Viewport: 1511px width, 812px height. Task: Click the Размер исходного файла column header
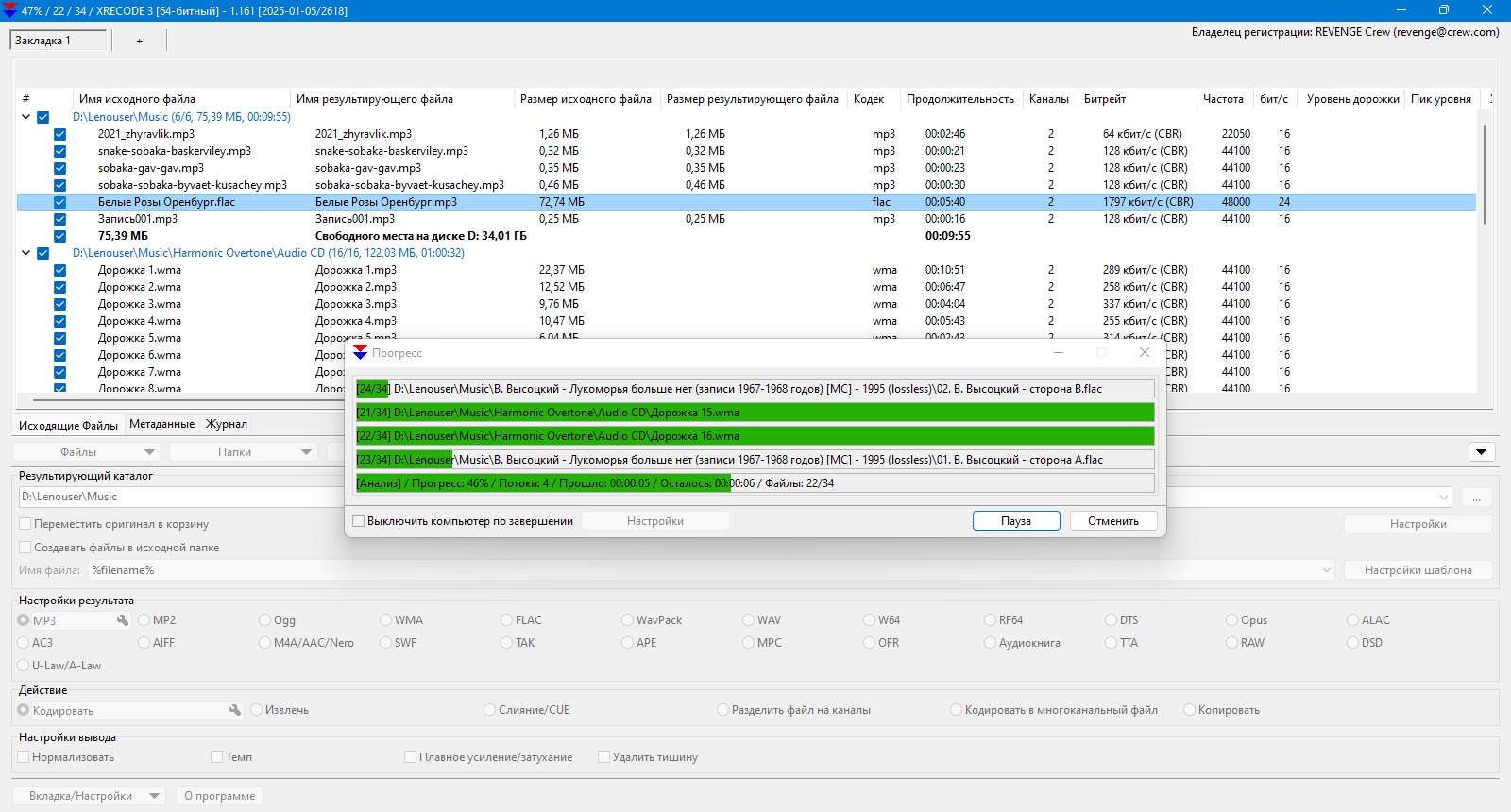pos(586,99)
